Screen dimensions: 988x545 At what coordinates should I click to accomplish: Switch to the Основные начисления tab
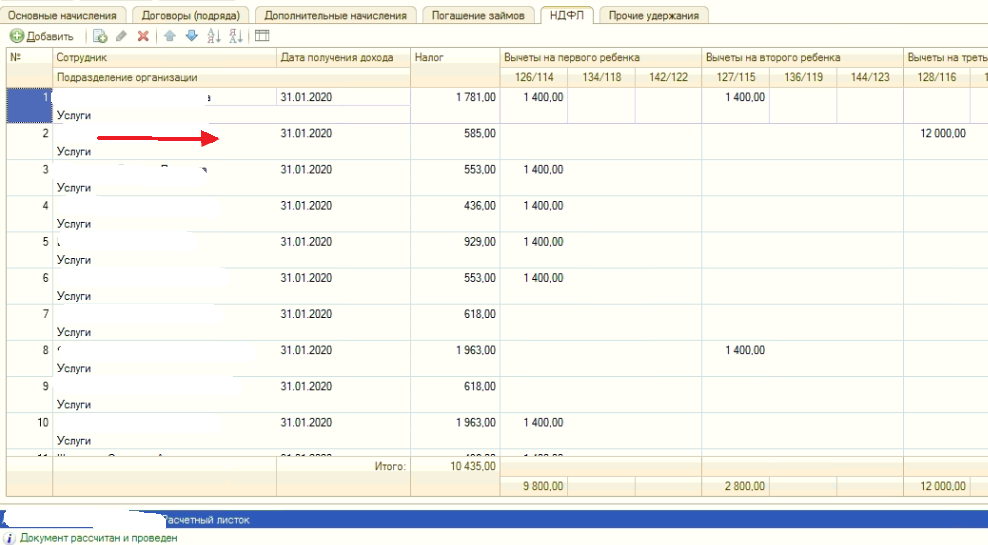pyautogui.click(x=68, y=15)
